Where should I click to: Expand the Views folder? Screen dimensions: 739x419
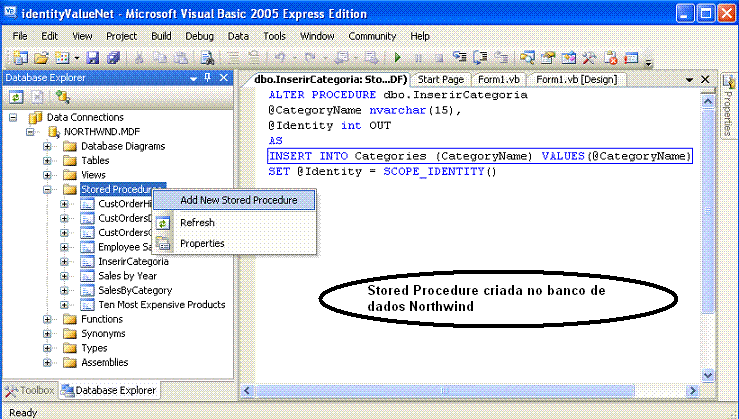[x=47, y=175]
